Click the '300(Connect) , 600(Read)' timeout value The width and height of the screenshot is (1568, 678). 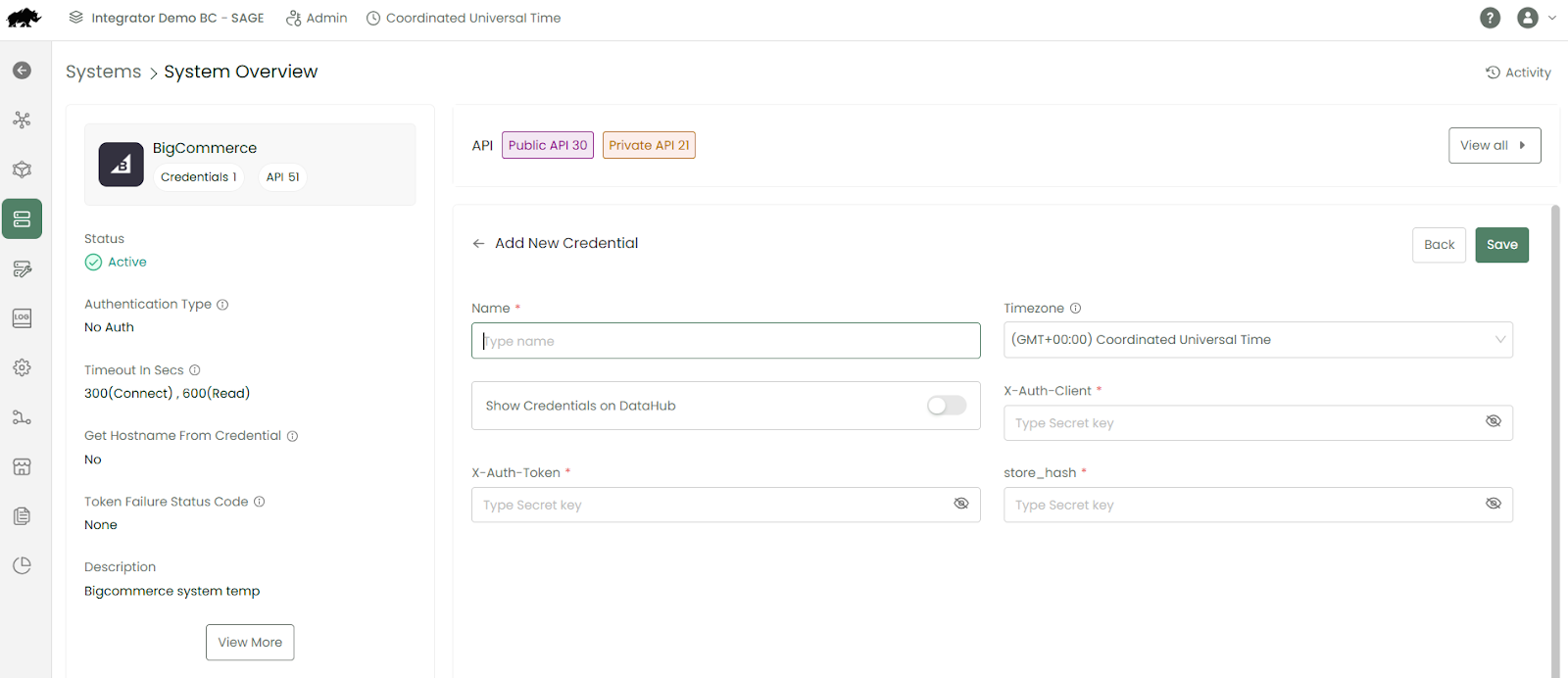[x=167, y=393]
